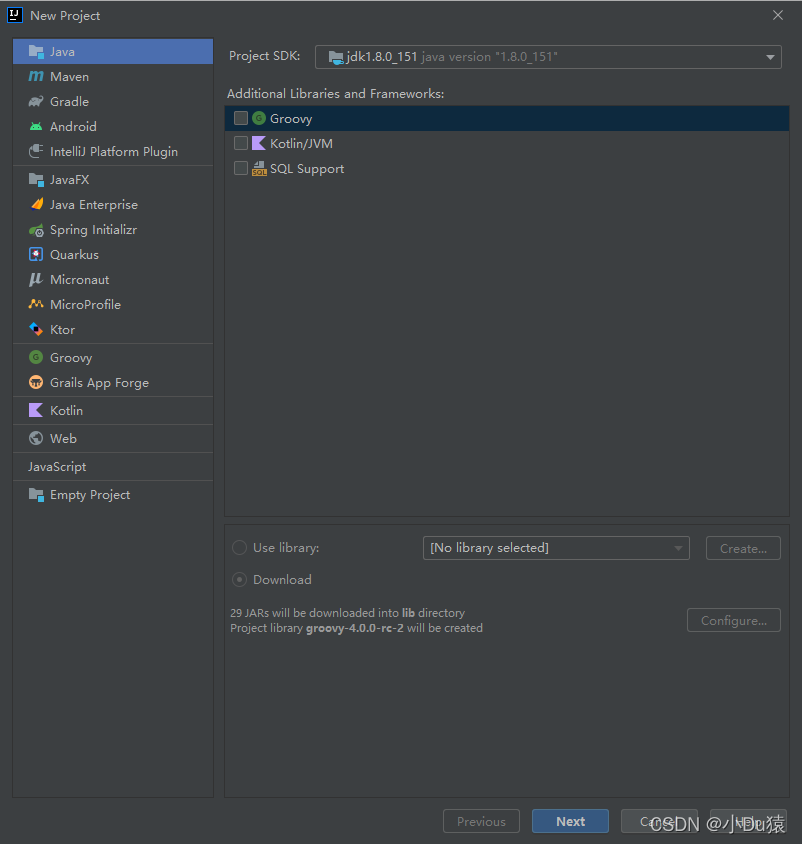
Task: Tick the Kotlin/JVM checkbox
Action: tap(241, 143)
